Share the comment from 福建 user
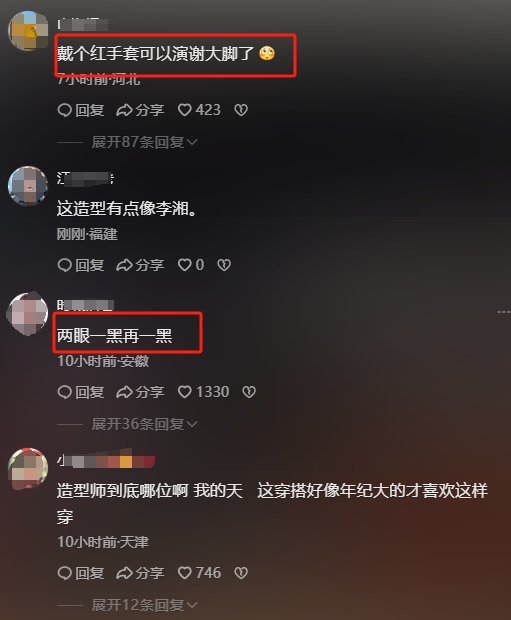 click(140, 265)
